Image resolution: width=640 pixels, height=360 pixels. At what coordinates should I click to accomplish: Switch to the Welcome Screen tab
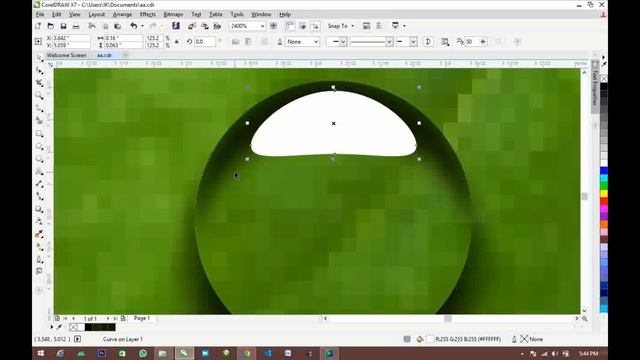(67, 55)
